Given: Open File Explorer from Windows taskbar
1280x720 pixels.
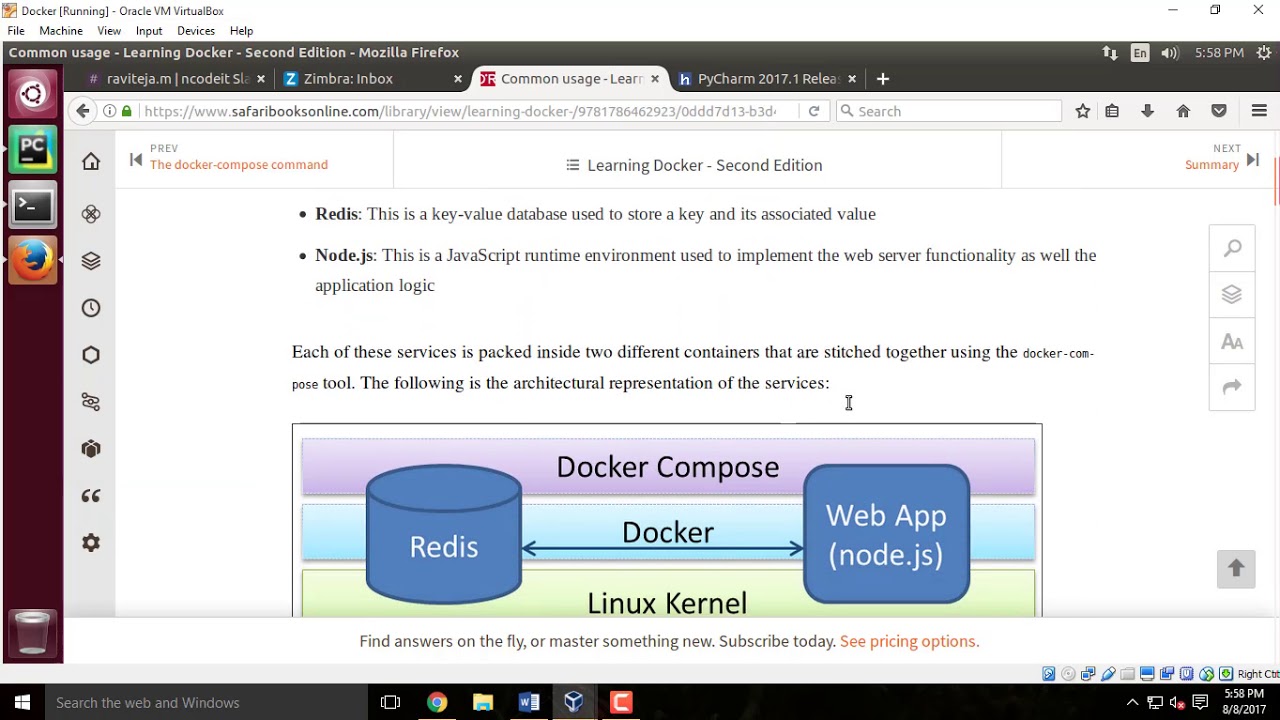Looking at the screenshot, I should [482, 702].
